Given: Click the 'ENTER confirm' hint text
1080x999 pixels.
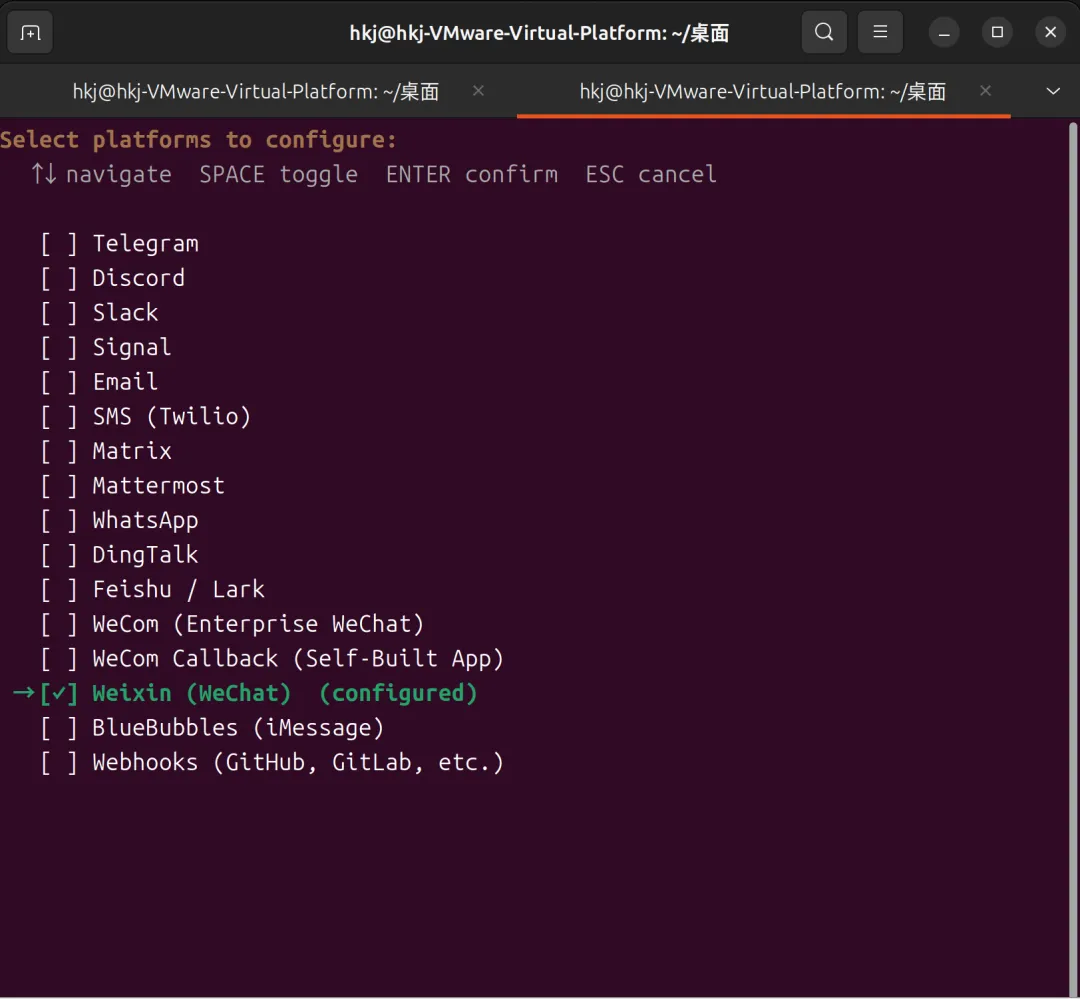Looking at the screenshot, I should pyautogui.click(x=472, y=174).
